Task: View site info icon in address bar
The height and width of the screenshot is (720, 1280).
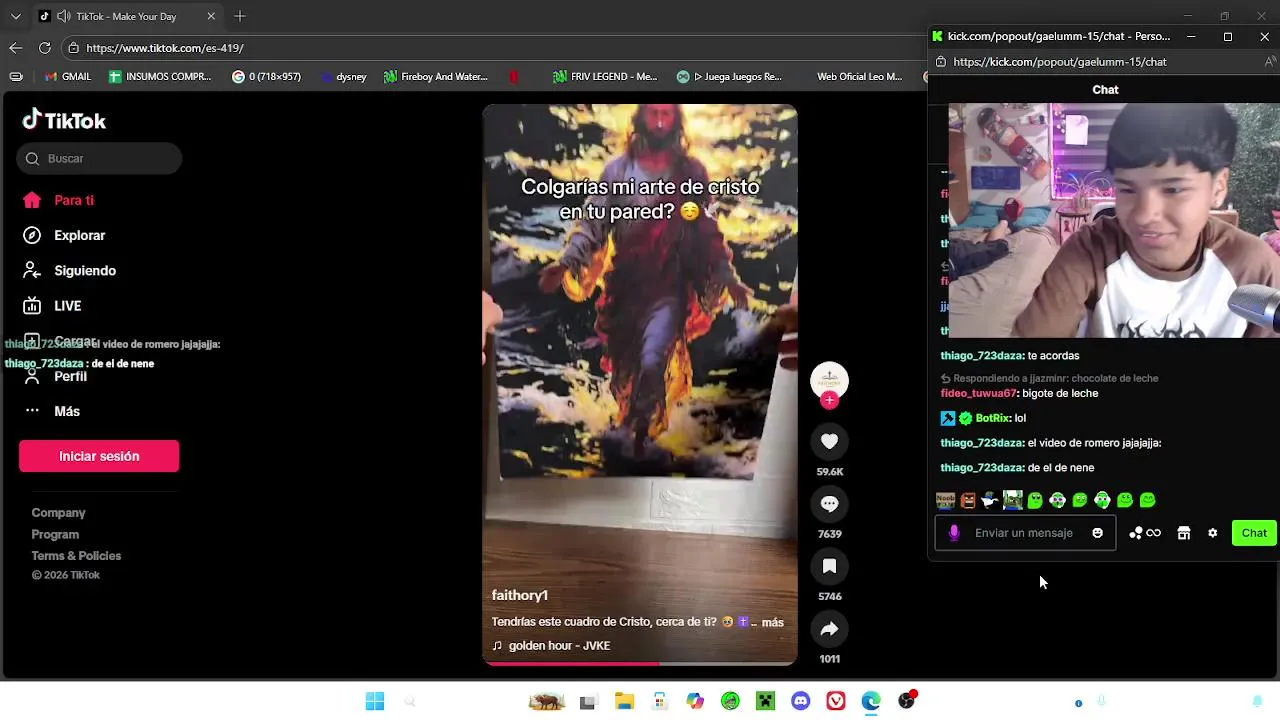Action: click(x=73, y=48)
